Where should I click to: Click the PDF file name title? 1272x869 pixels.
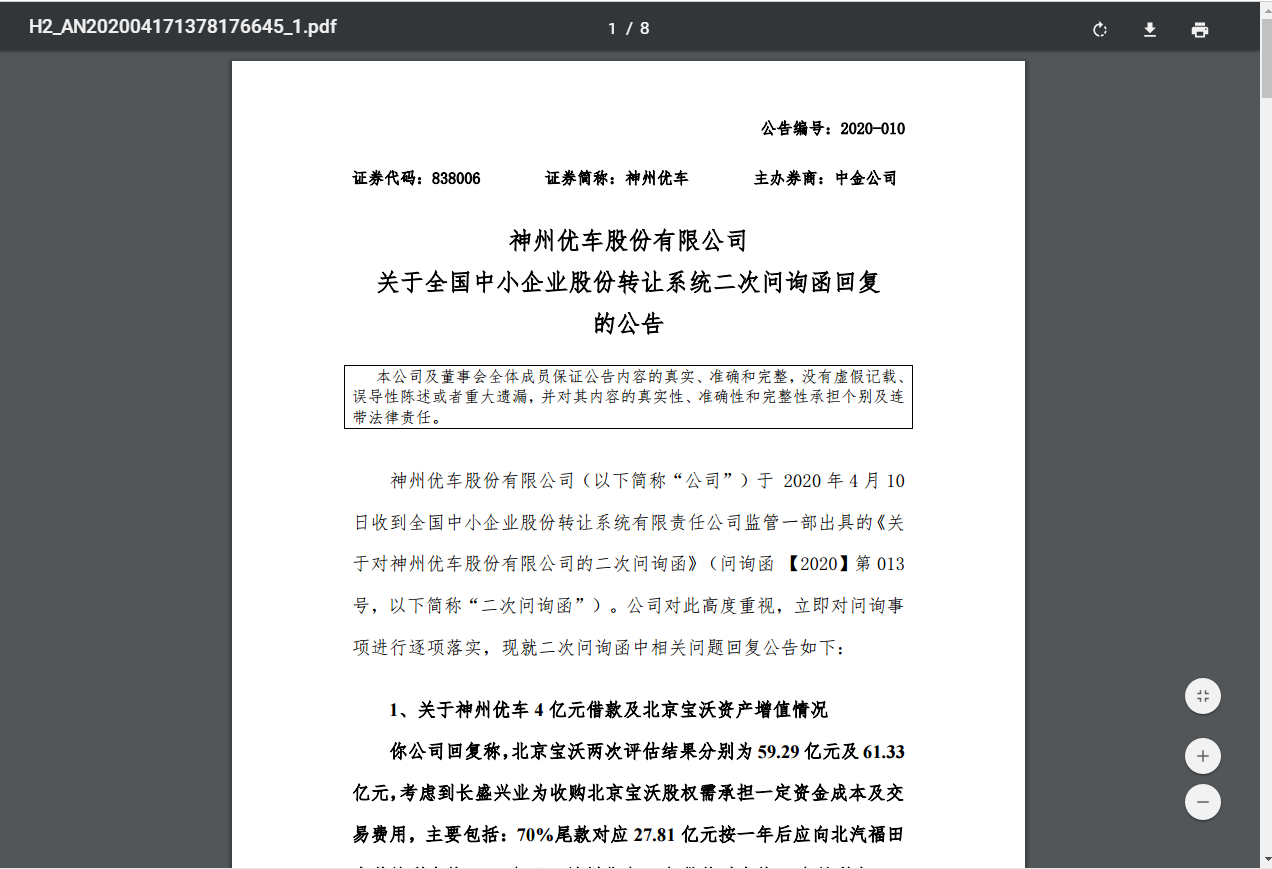(183, 27)
